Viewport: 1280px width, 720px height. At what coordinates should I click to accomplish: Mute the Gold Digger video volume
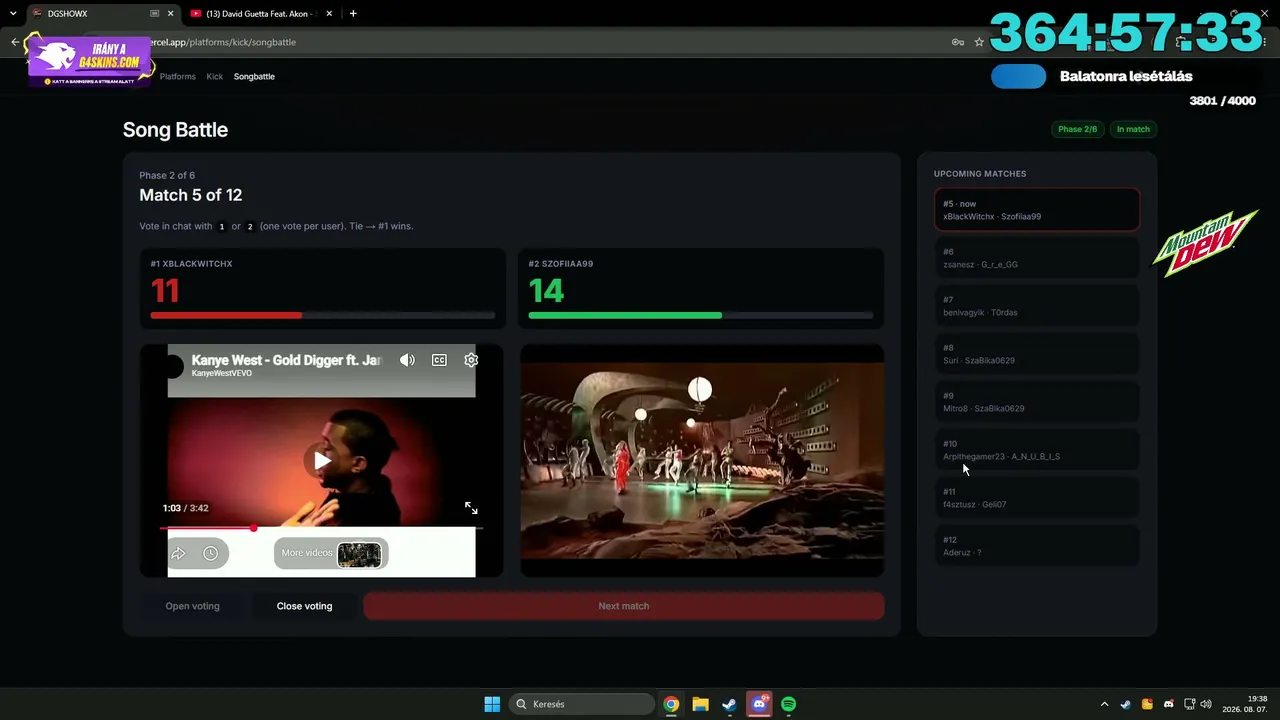point(407,360)
